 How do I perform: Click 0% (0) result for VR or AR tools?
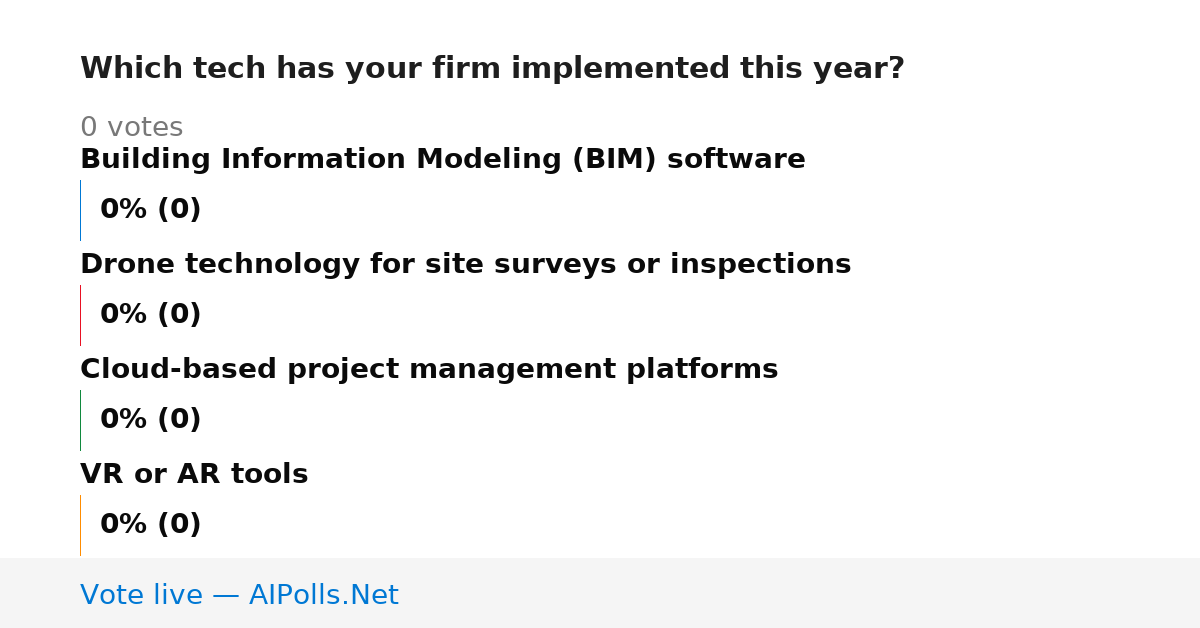(x=151, y=525)
